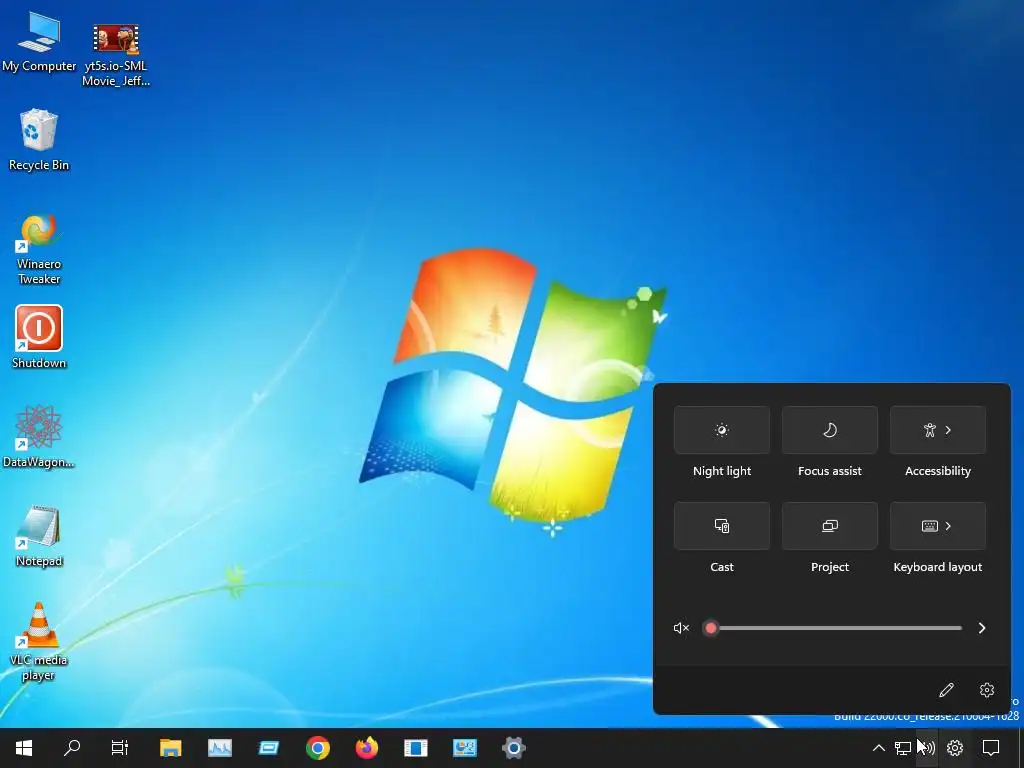Select the Recycle Bin icon
The image size is (1024, 768).
click(39, 140)
